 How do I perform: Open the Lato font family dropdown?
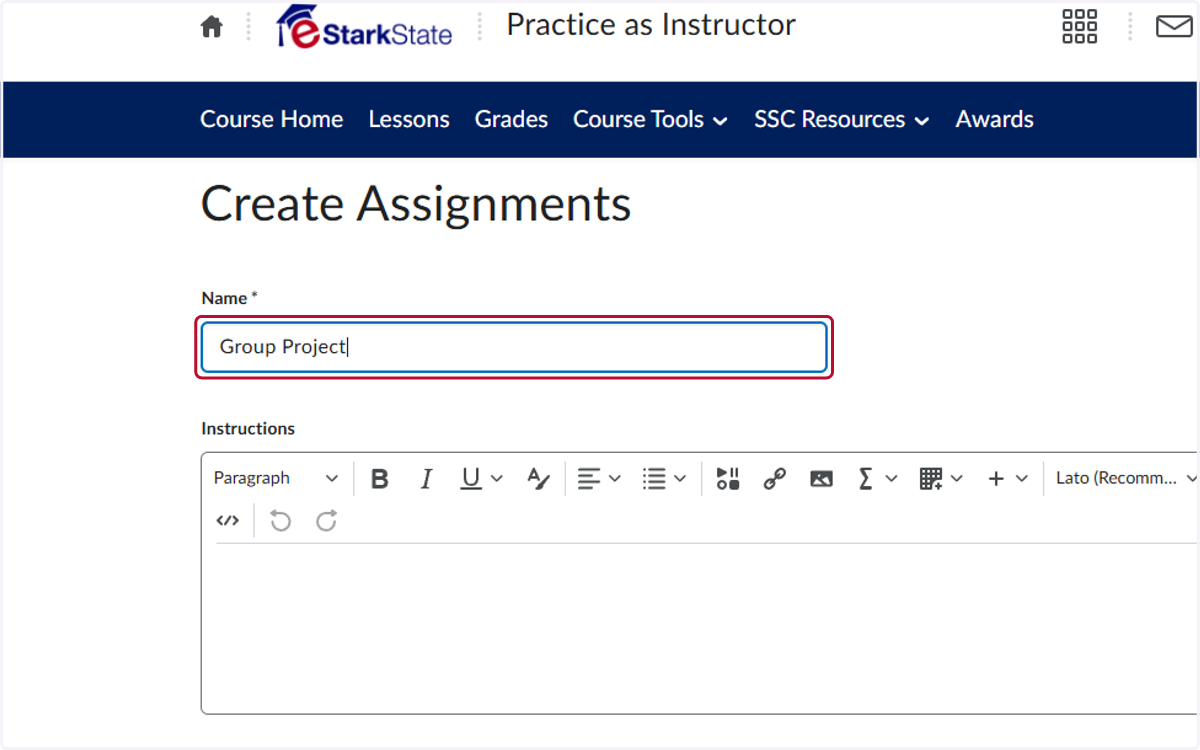pos(1125,479)
